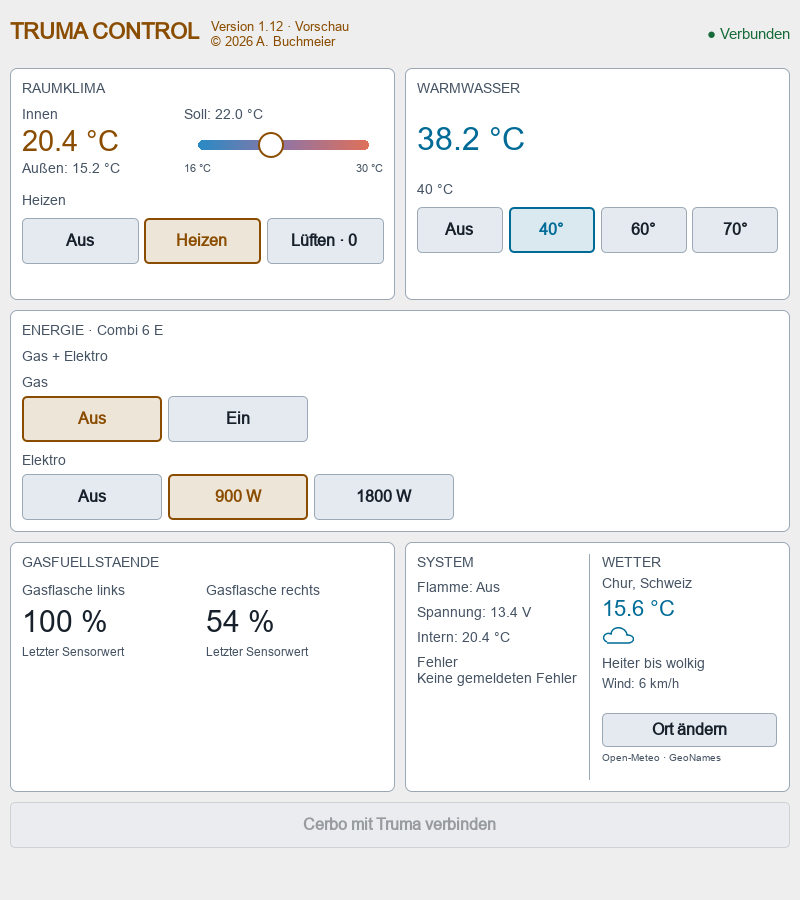Click the Flamme: Aus status
This screenshot has width=800, height=900.
pyautogui.click(x=459, y=588)
